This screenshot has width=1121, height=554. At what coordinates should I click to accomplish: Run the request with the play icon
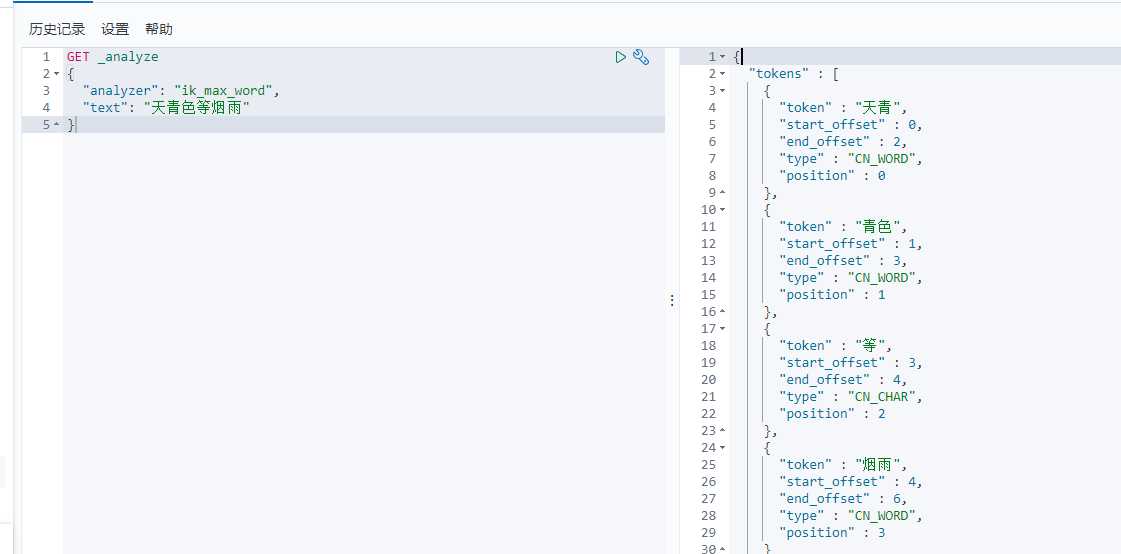point(621,57)
